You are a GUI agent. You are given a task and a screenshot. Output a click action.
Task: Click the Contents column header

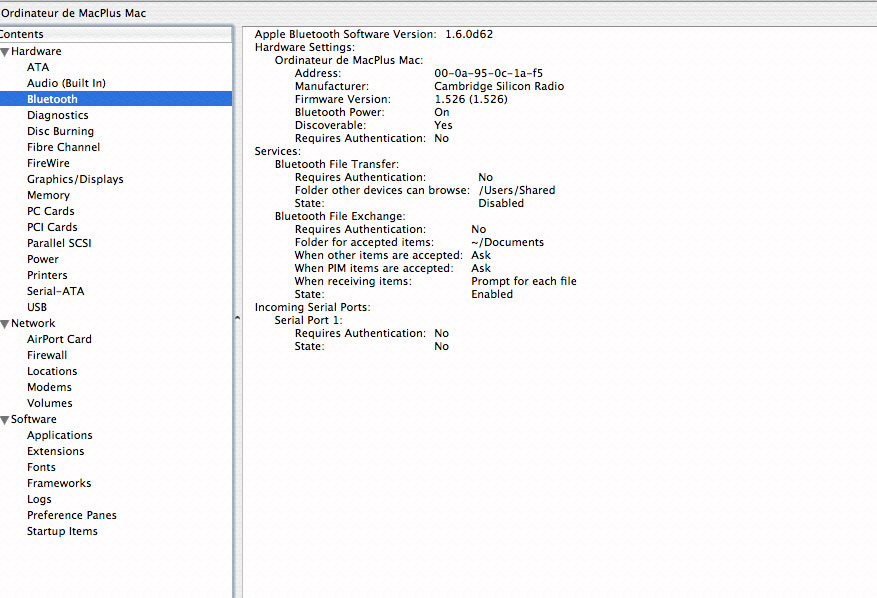(116, 34)
